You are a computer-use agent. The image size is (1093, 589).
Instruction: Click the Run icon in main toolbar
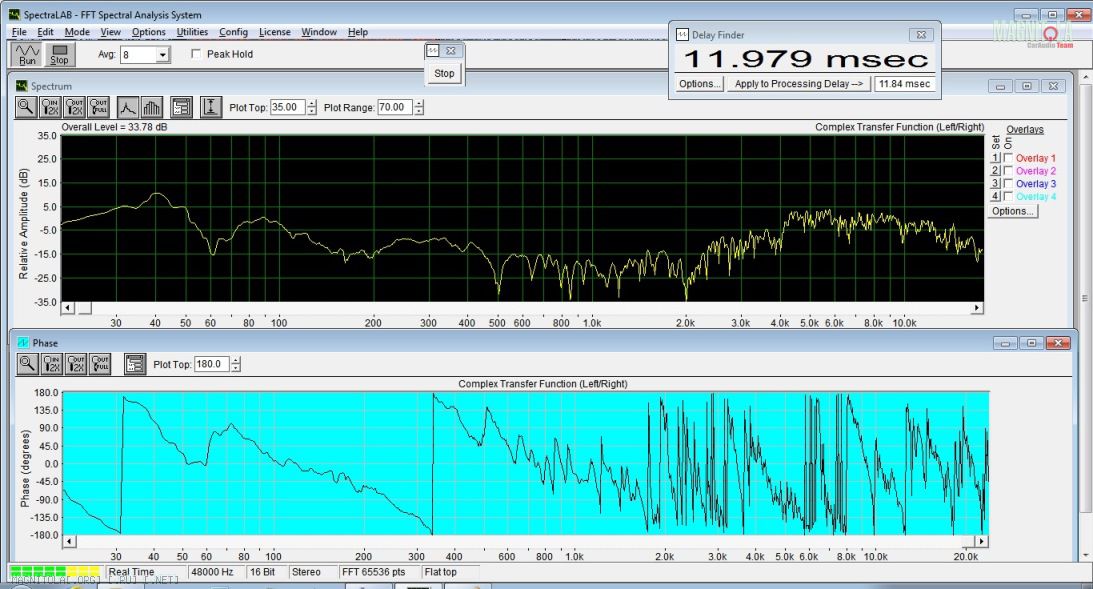coord(27,54)
